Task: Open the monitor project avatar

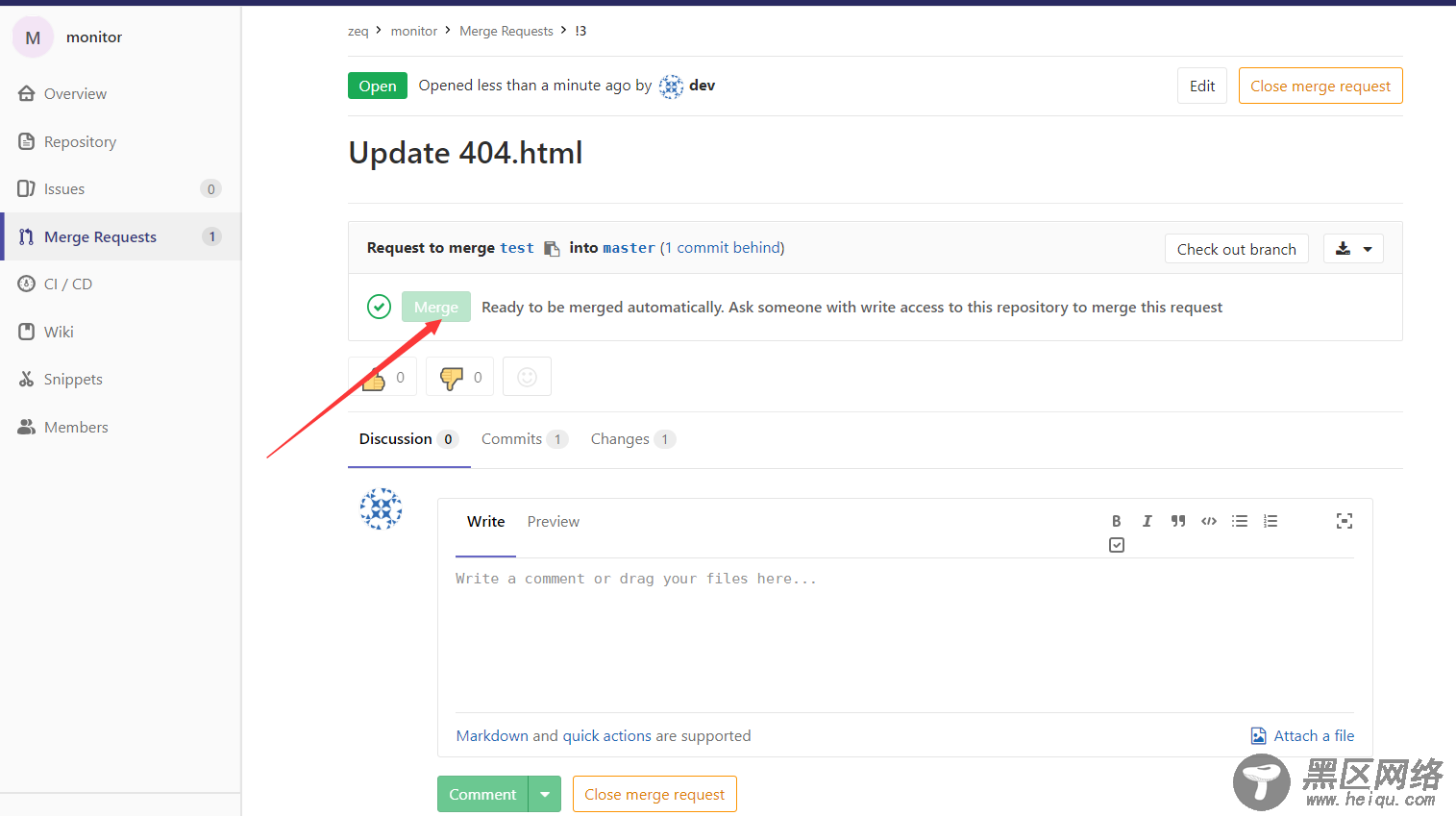Action: pyautogui.click(x=33, y=37)
